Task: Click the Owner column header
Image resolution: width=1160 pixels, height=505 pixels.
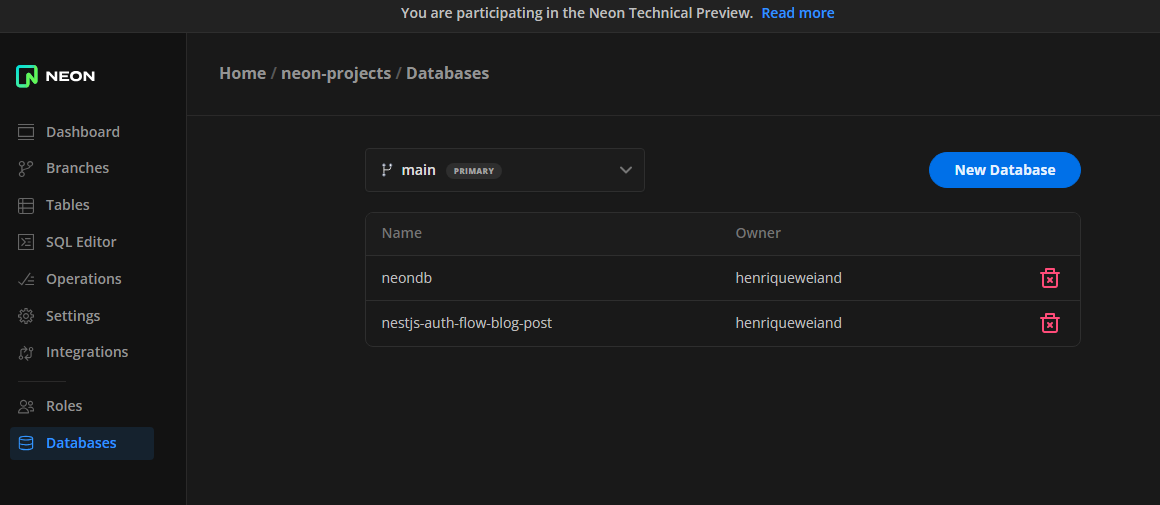Action: point(758,233)
